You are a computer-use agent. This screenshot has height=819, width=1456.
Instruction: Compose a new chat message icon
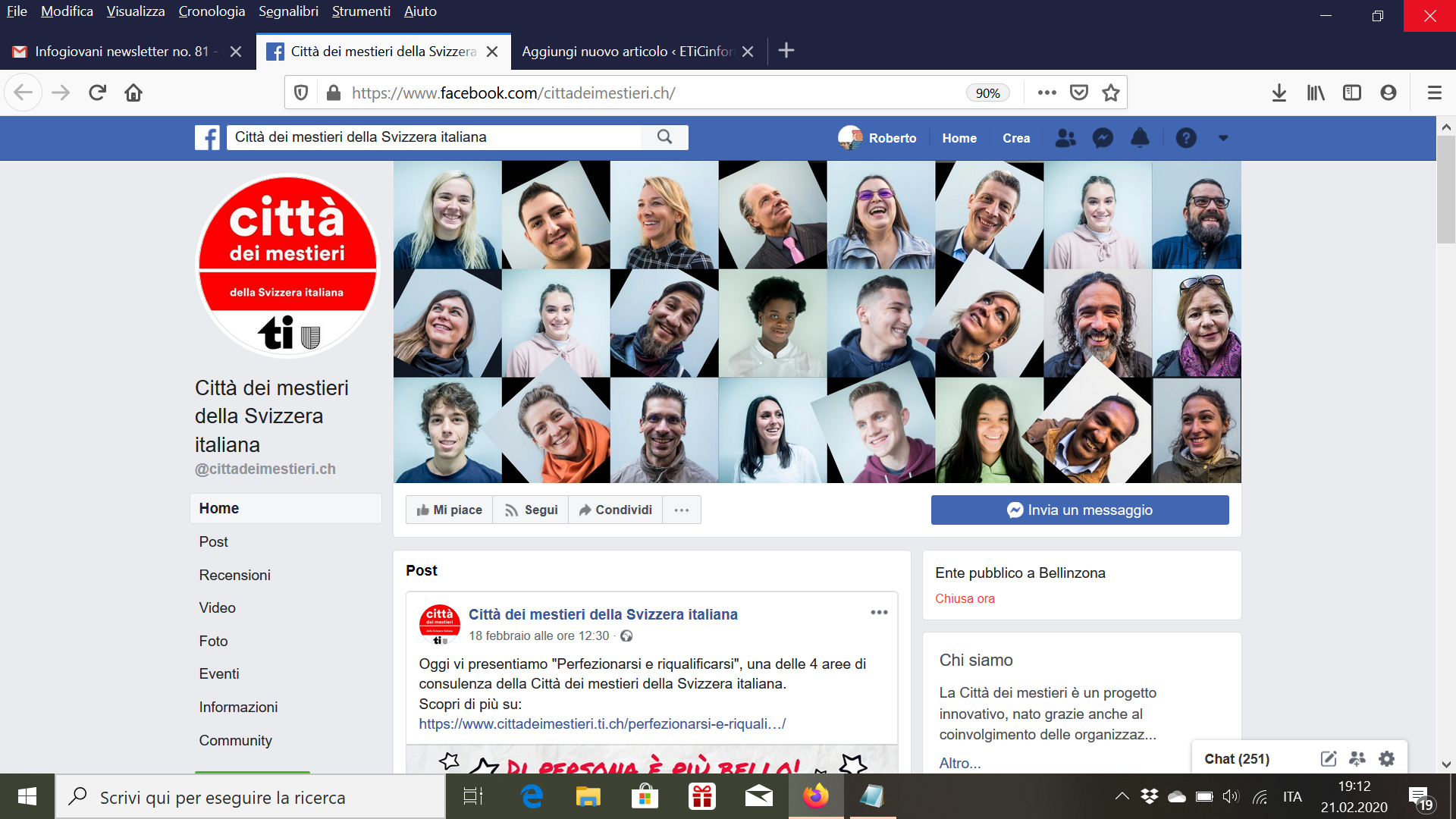coord(1329,758)
